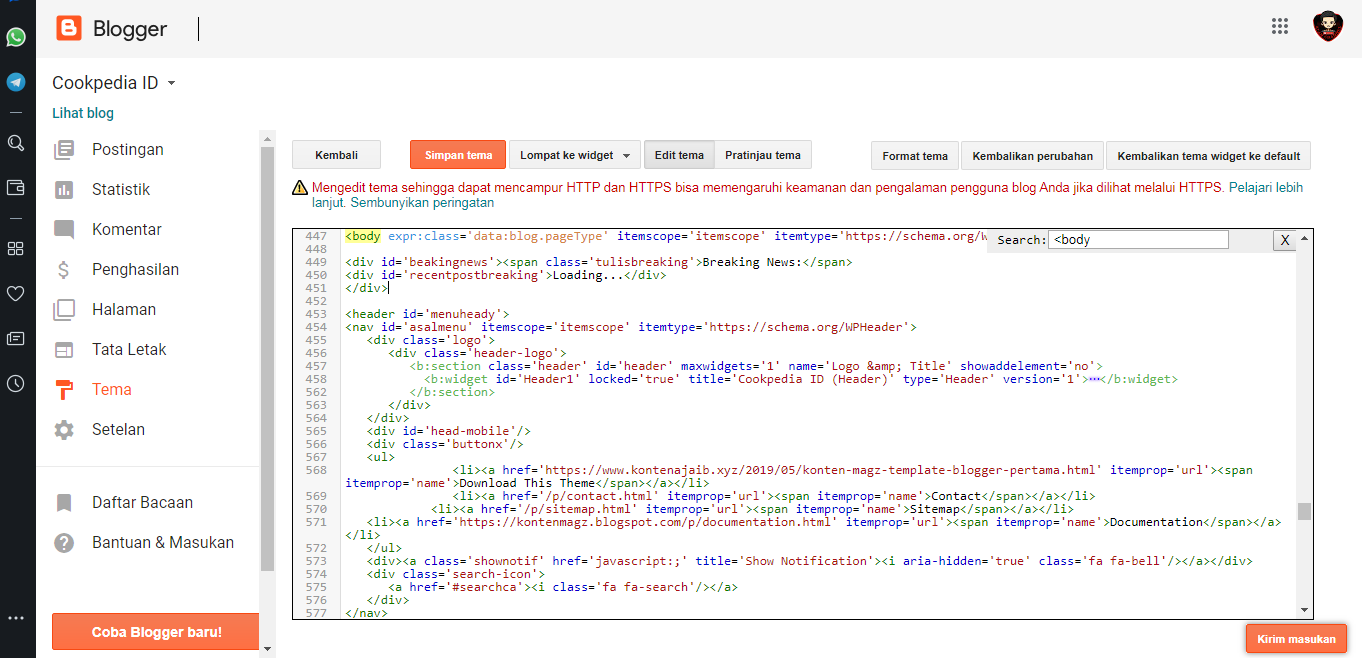Open the Google apps grid
This screenshot has width=1362, height=658.
point(1280,27)
